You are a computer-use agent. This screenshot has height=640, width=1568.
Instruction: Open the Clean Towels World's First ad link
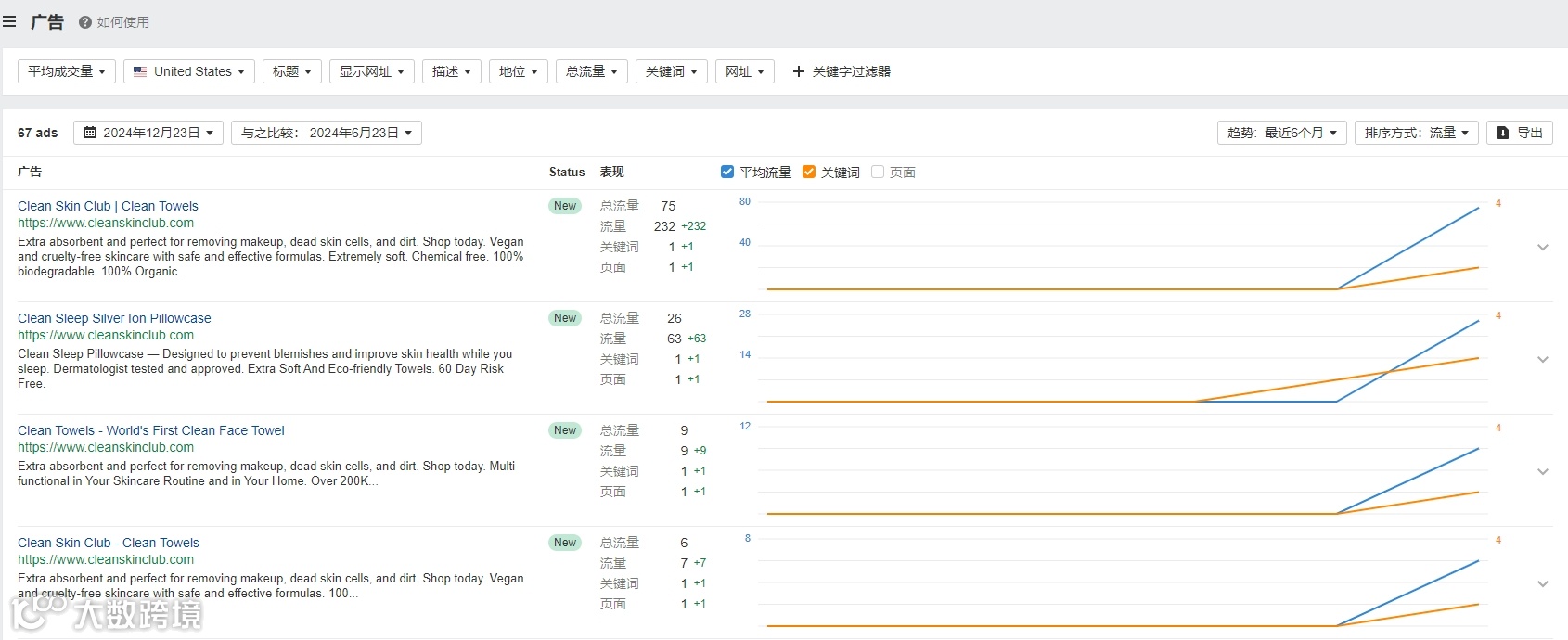pos(150,430)
